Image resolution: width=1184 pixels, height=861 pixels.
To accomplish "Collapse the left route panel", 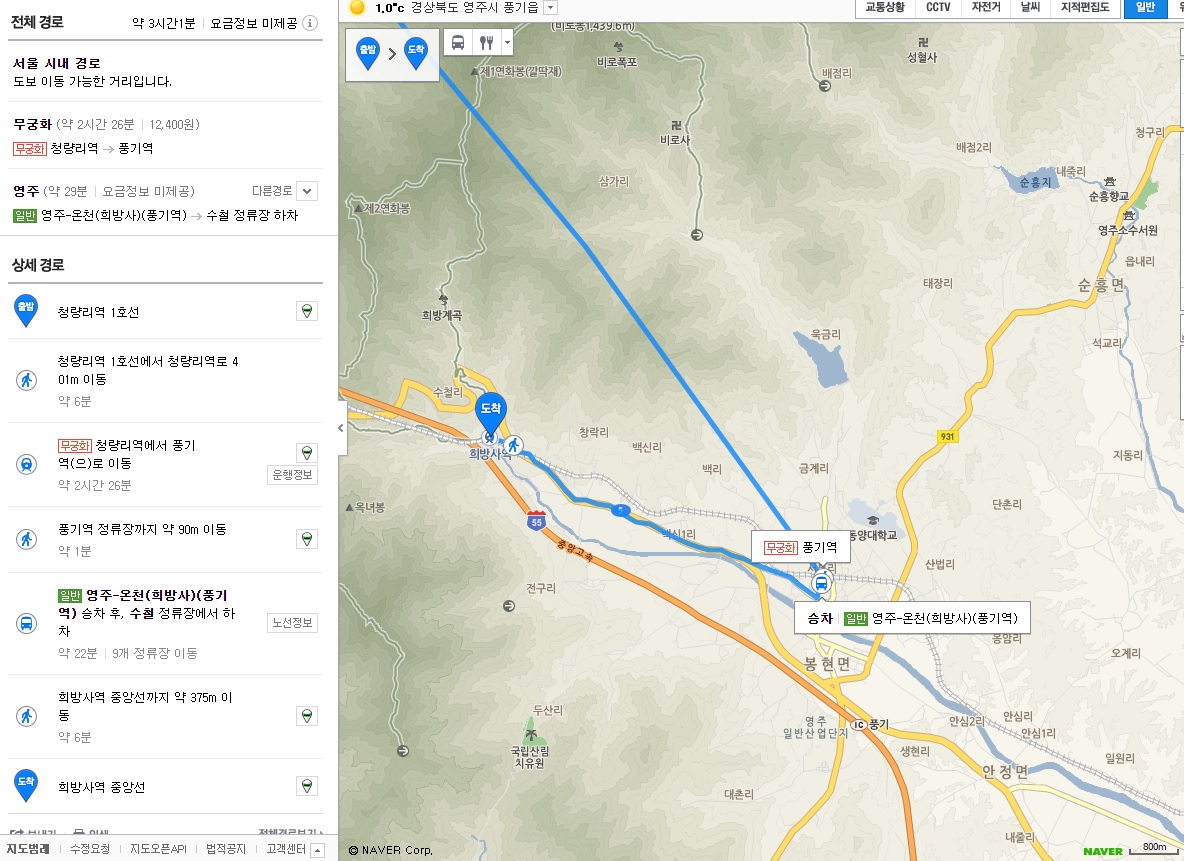I will pos(341,428).
